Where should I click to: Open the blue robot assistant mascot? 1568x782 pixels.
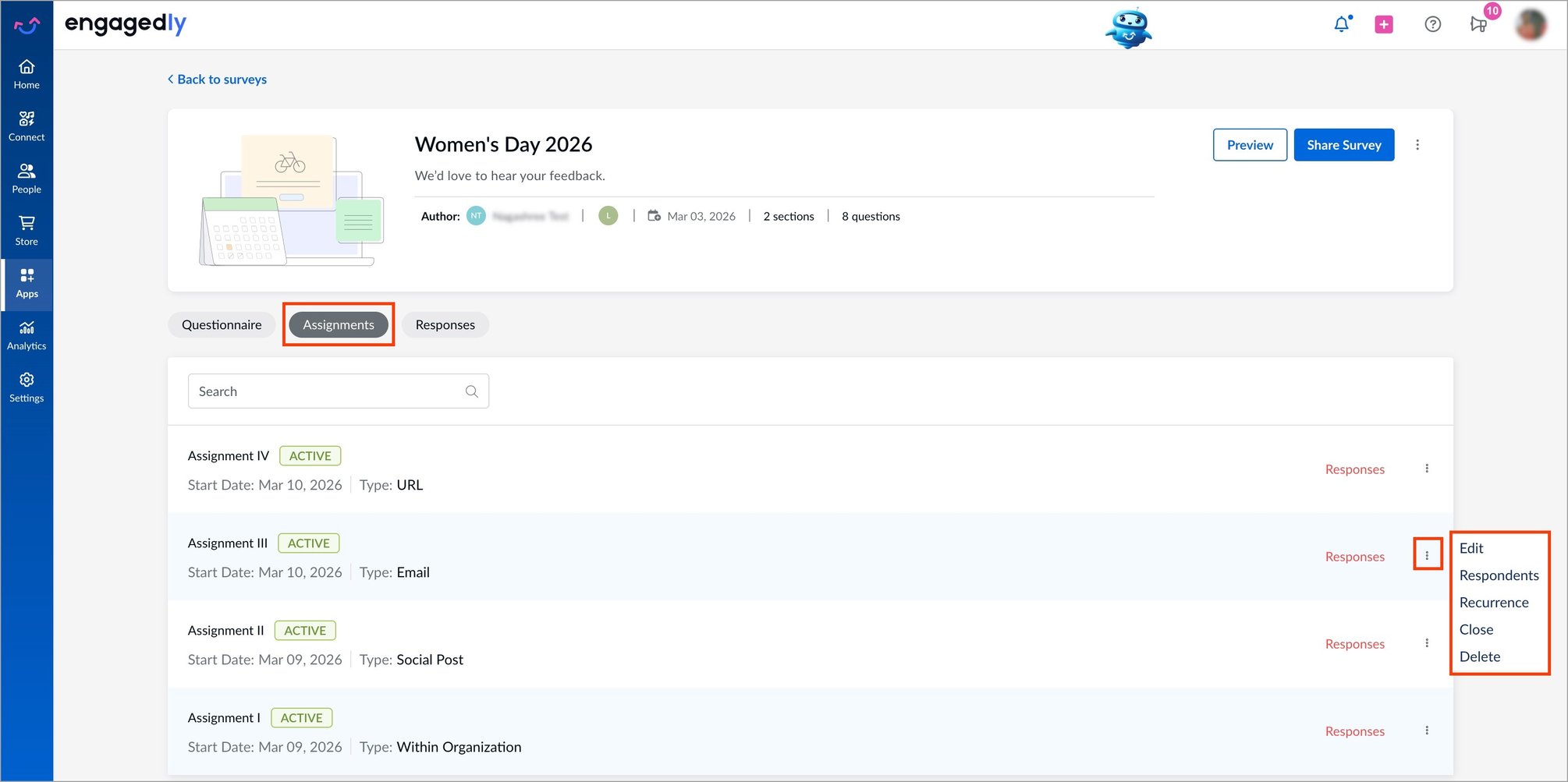tap(1128, 28)
